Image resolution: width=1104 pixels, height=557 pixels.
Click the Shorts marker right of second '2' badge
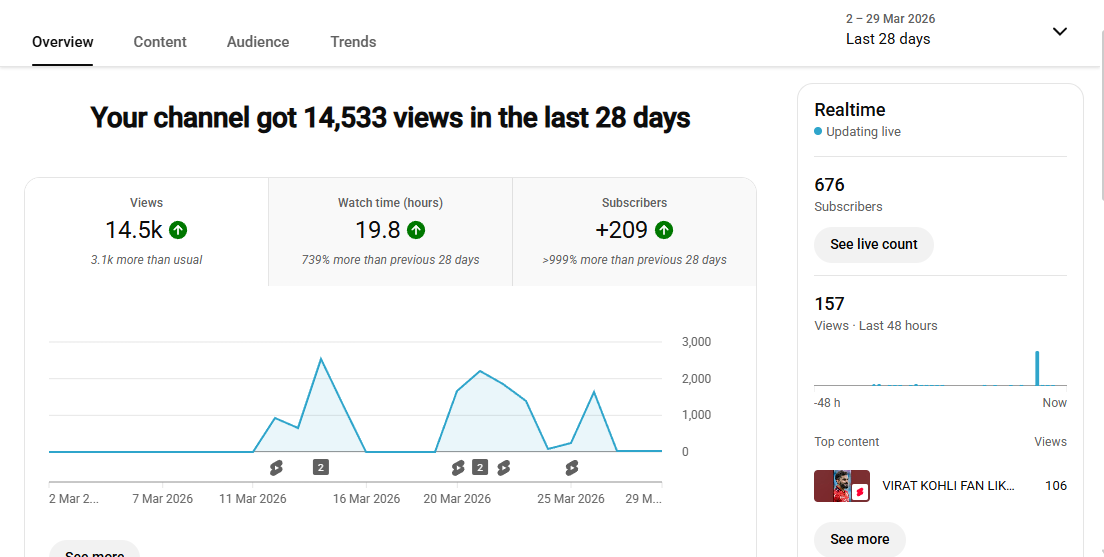[x=503, y=467]
